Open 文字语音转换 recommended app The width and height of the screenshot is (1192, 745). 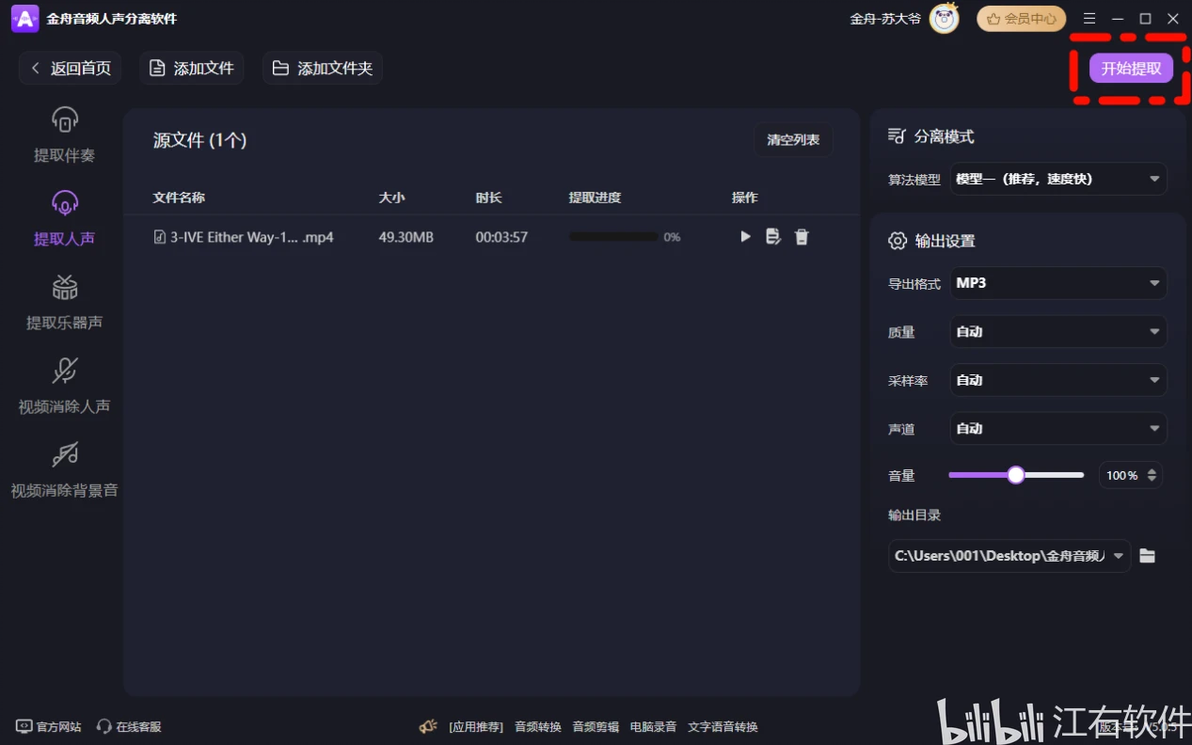coord(723,727)
